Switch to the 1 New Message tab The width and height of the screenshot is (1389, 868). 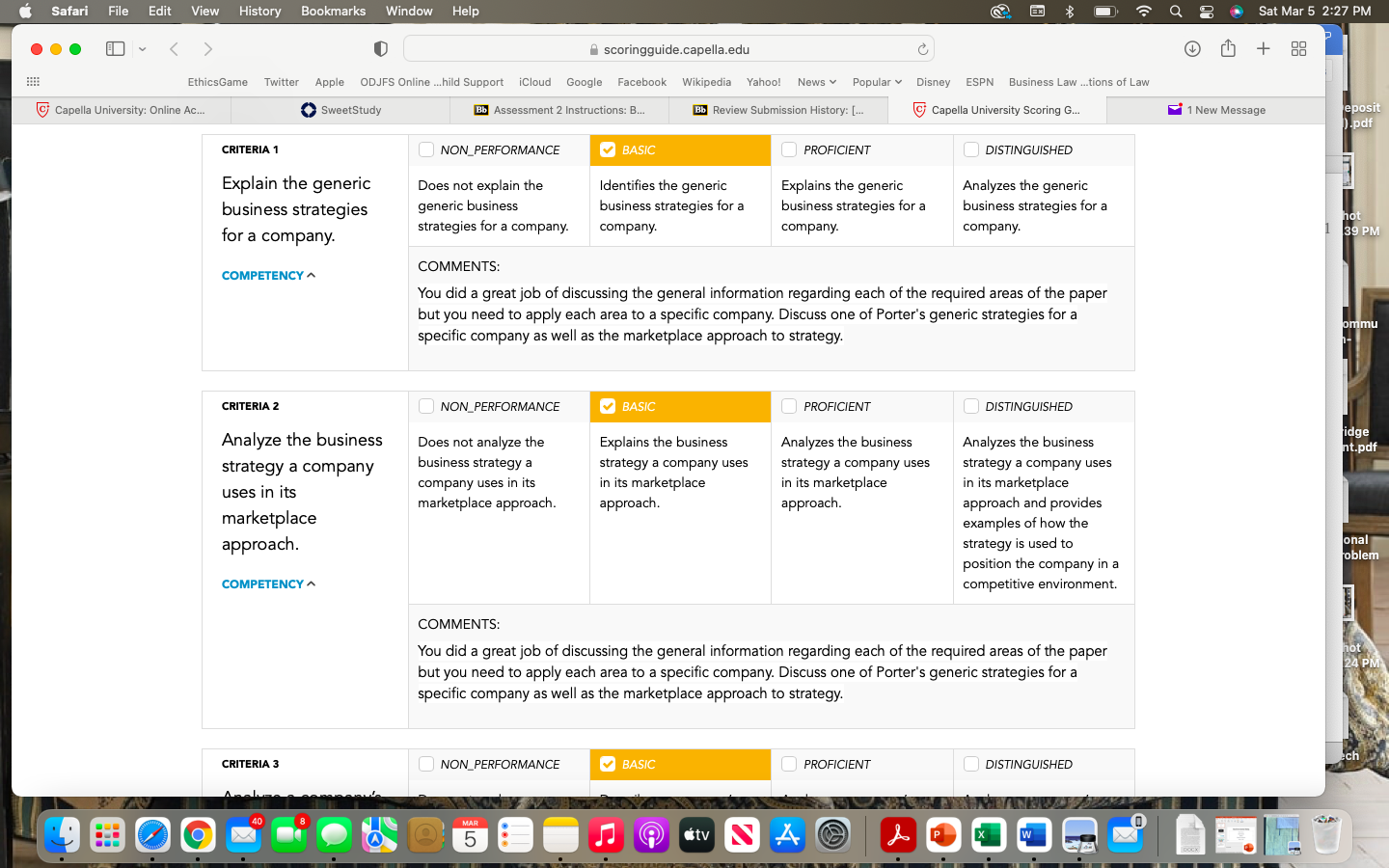point(1216,110)
